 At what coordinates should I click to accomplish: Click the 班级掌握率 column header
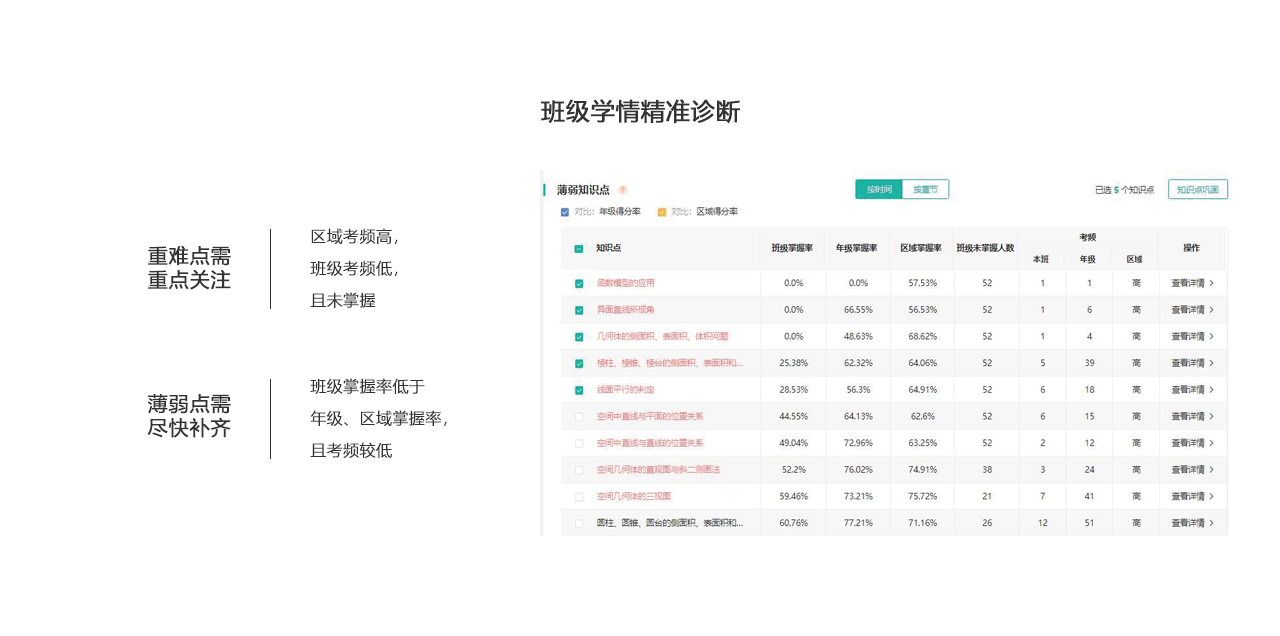pos(792,248)
